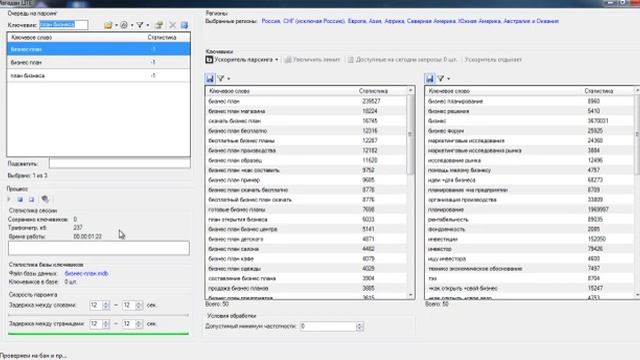Viewport: 640px width, 360px height.
Task: Expand the left table filter dropdown arrow
Action: pos(229,79)
